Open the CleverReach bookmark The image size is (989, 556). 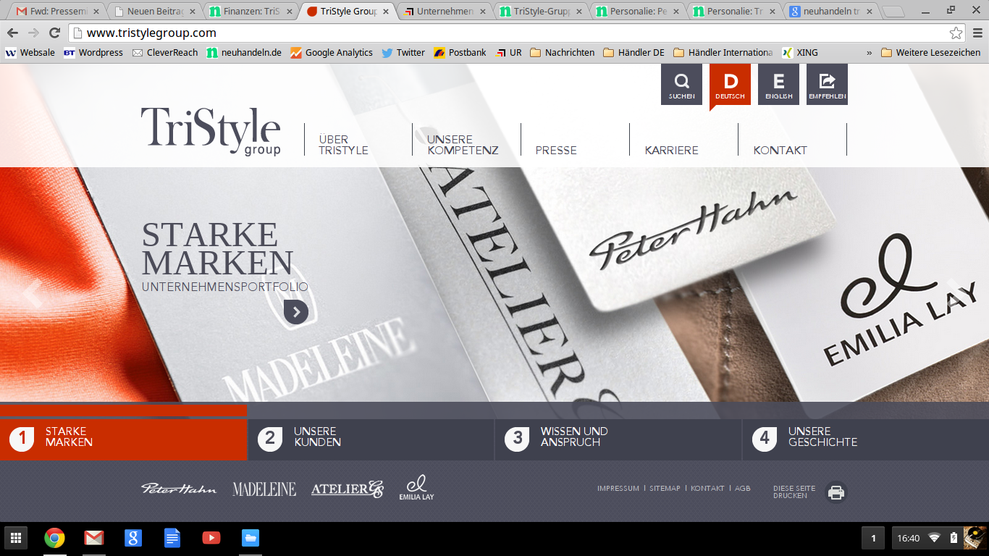click(x=165, y=53)
